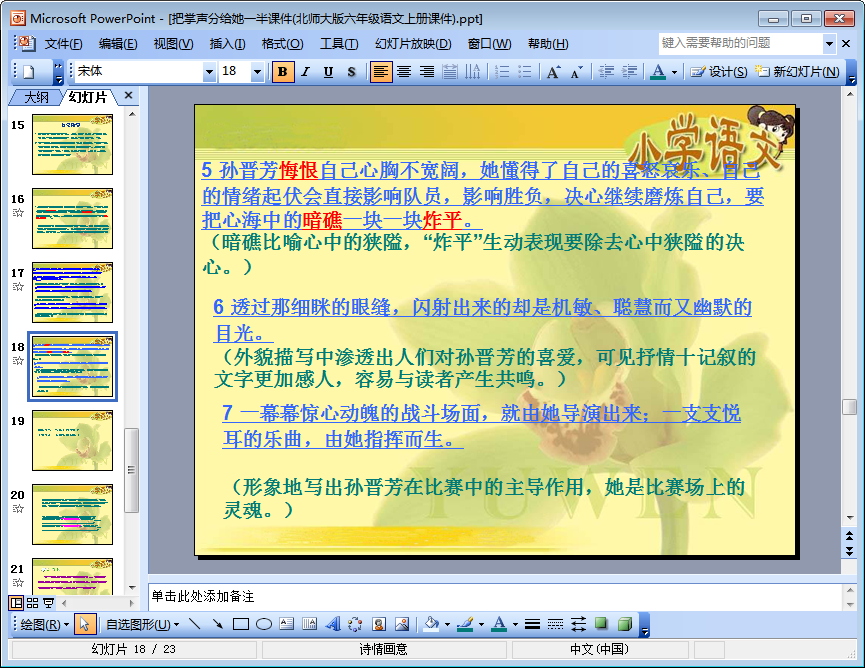Toggle text Shadow formatting
Screen dimensions: 865x668
pyautogui.click(x=351, y=72)
